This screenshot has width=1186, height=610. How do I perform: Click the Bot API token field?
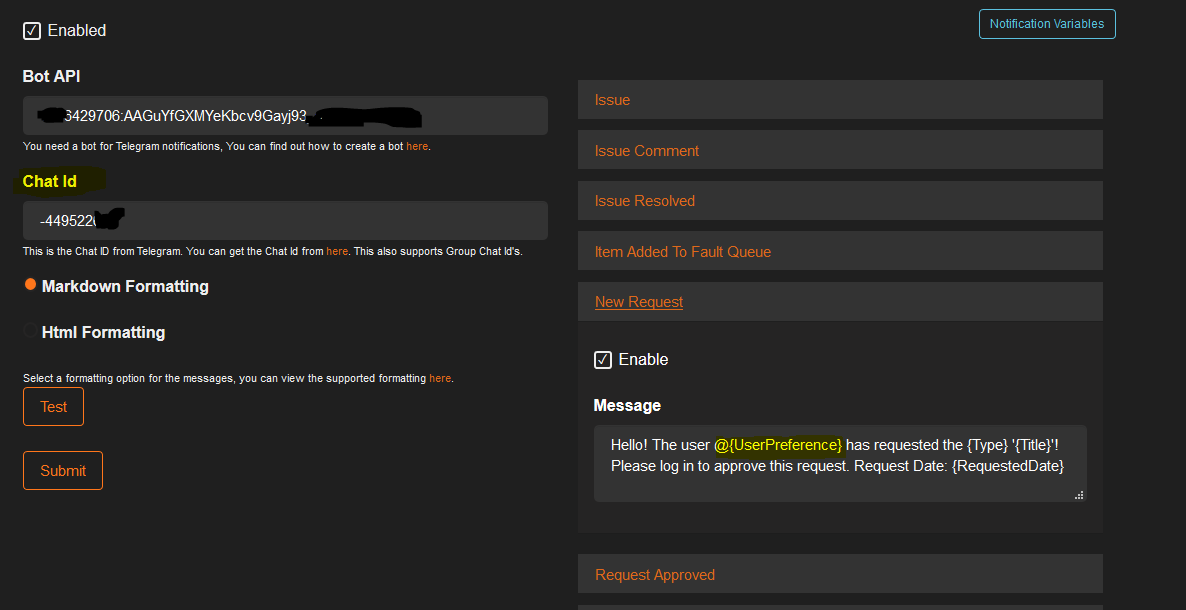point(285,116)
